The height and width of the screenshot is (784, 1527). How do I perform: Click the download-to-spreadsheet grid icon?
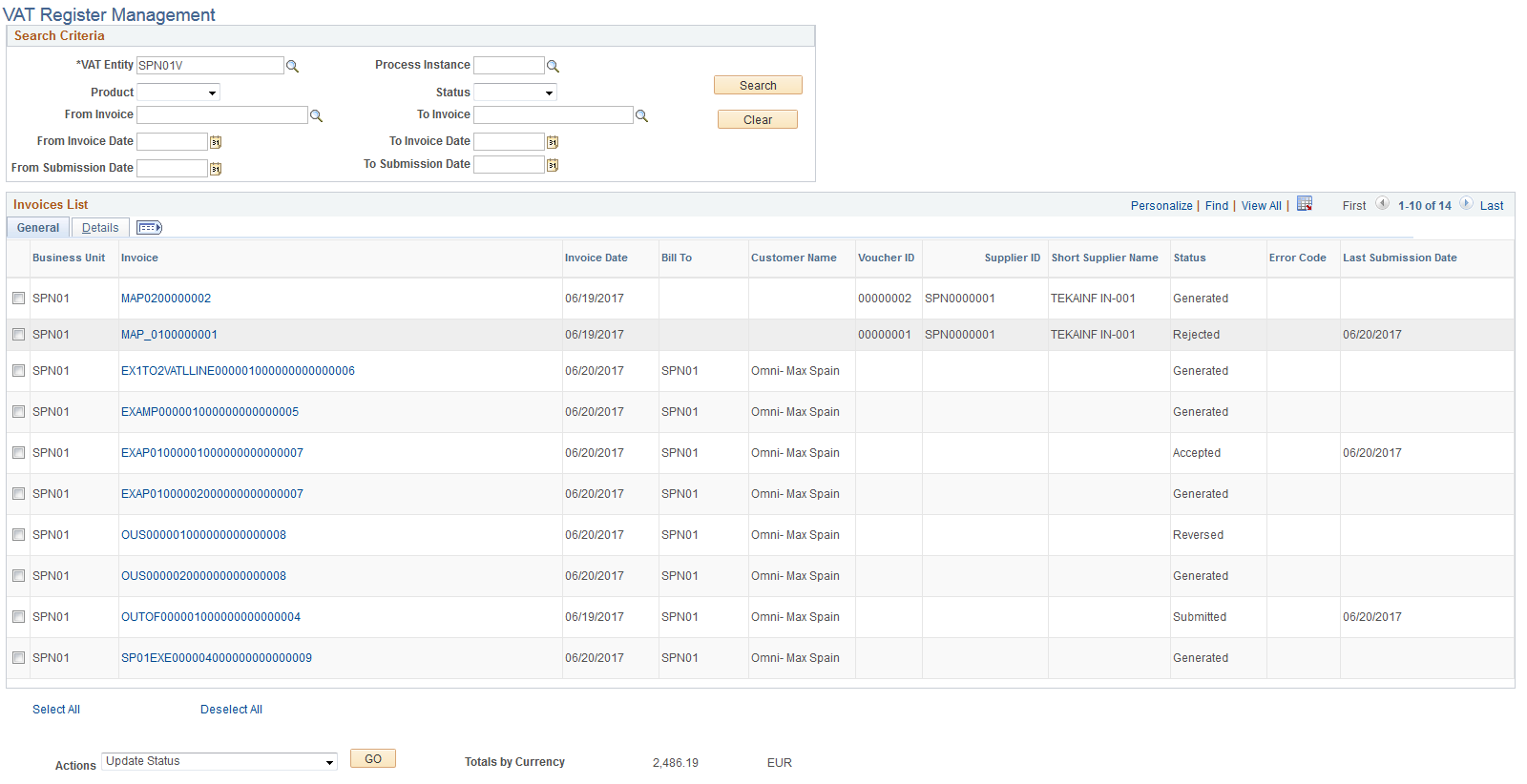tap(1305, 204)
